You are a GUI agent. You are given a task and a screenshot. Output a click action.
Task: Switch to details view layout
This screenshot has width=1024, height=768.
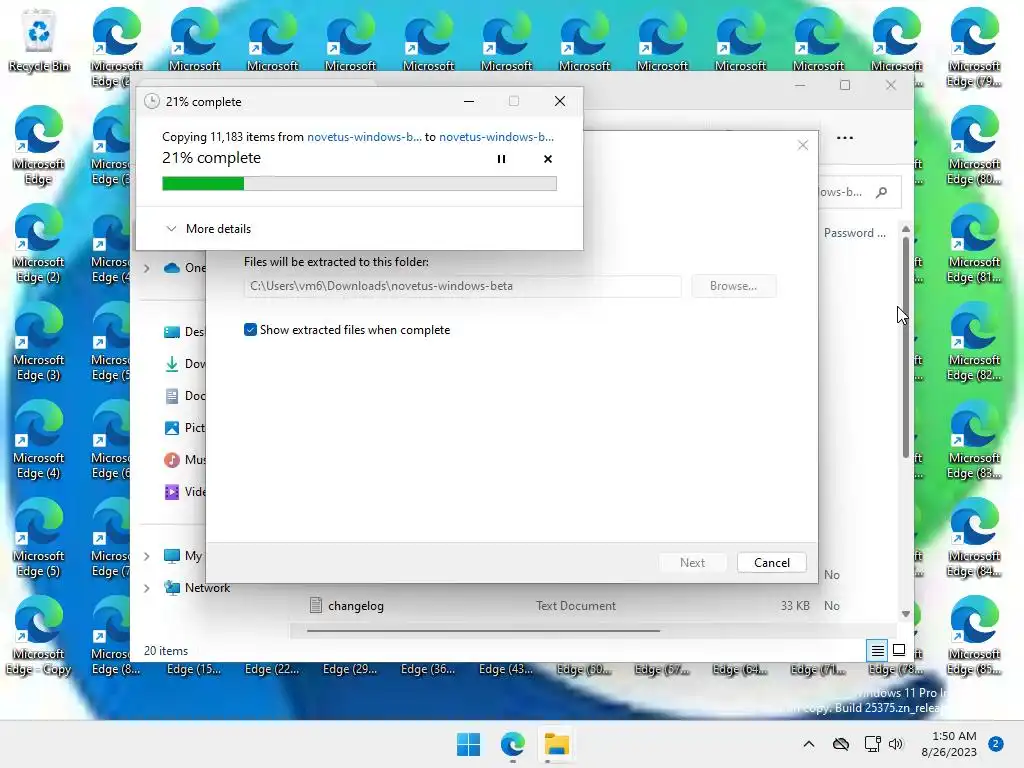pyautogui.click(x=877, y=650)
